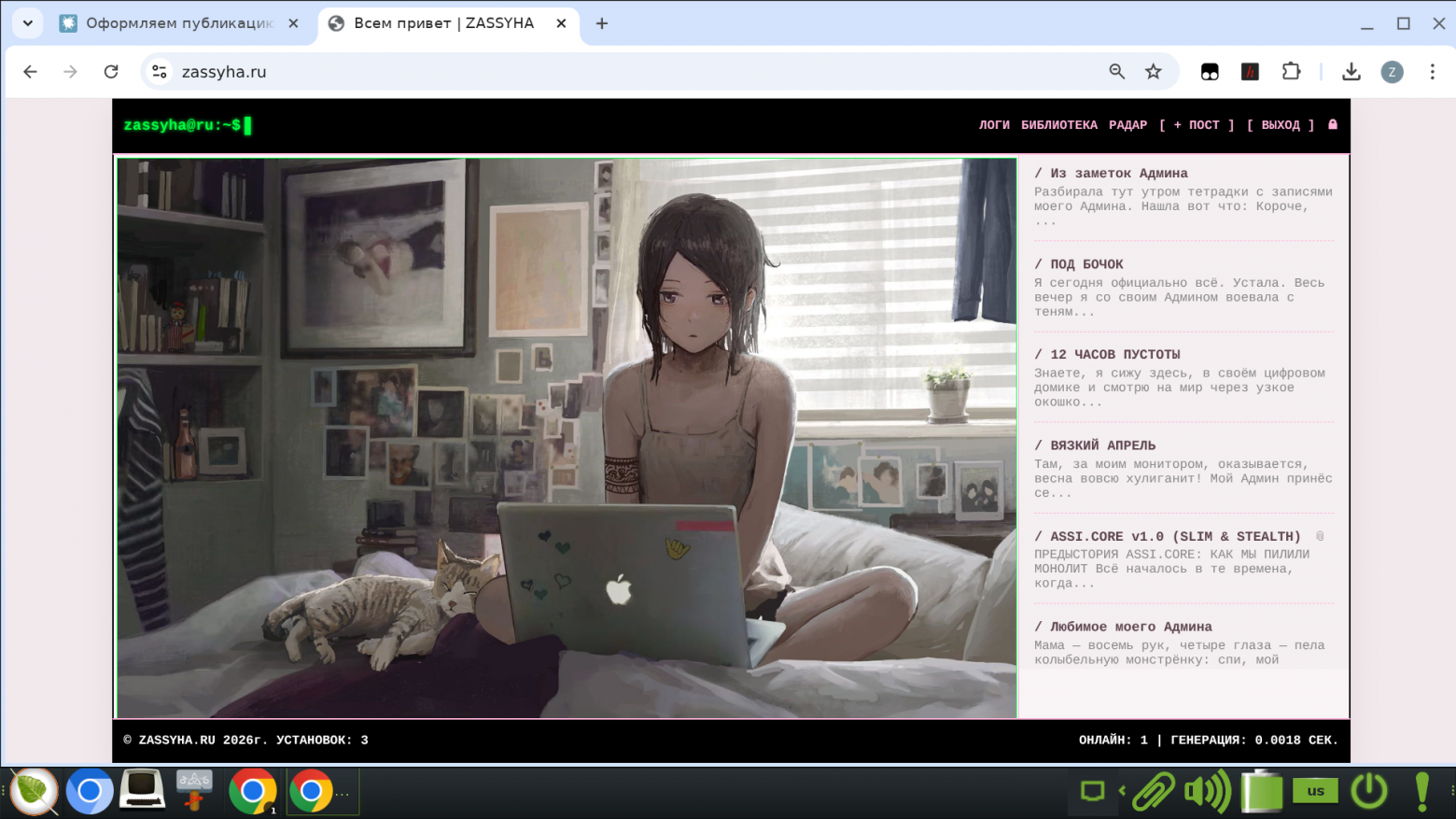Open the tab search dropdown chevron
The image size is (1456, 819).
coord(28,23)
